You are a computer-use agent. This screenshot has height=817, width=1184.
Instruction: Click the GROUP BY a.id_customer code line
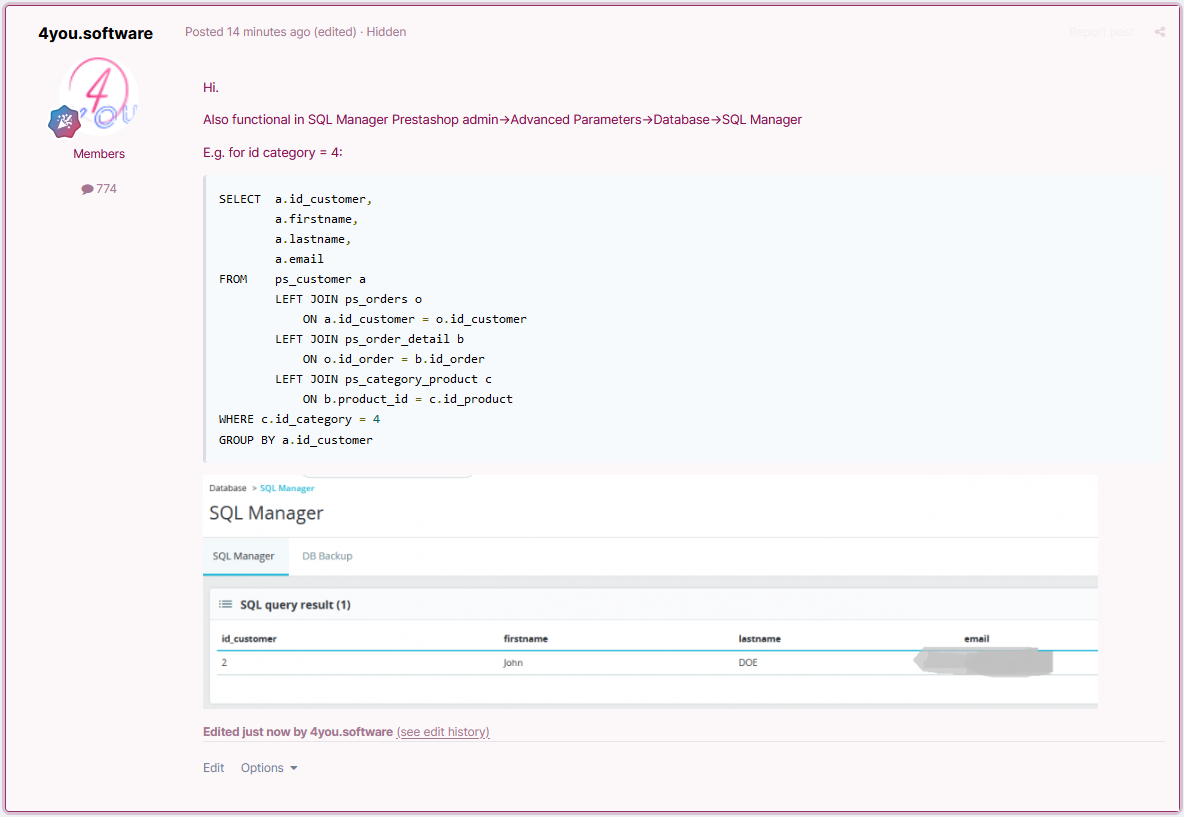click(296, 439)
